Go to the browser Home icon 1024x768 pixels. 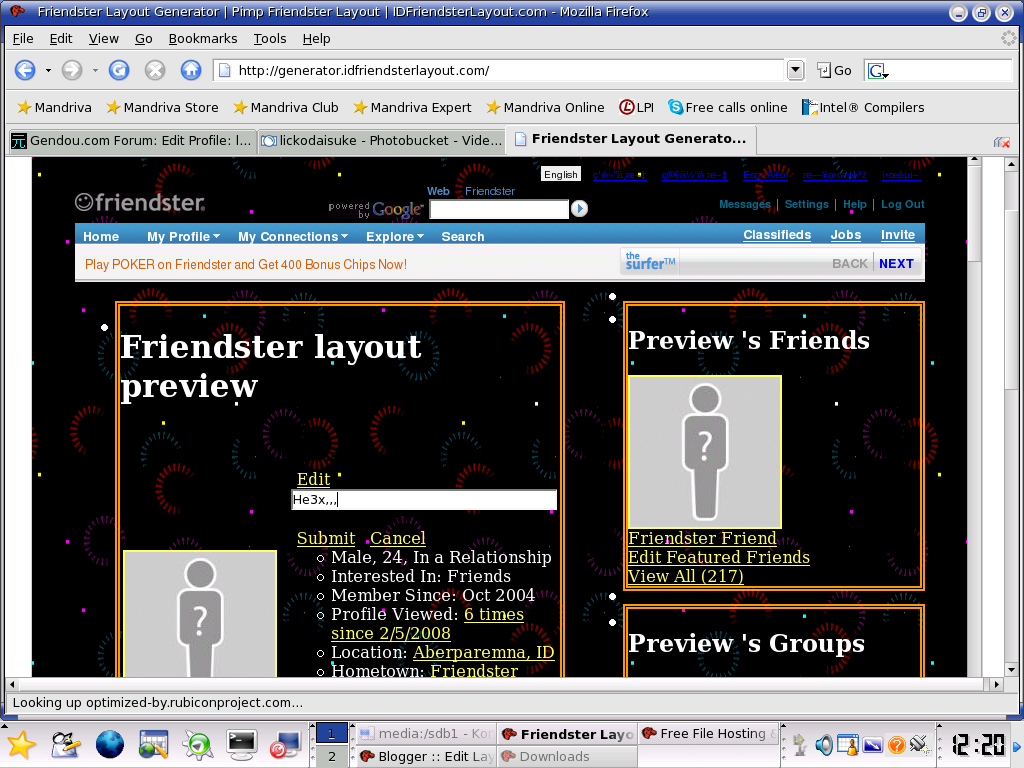click(191, 70)
